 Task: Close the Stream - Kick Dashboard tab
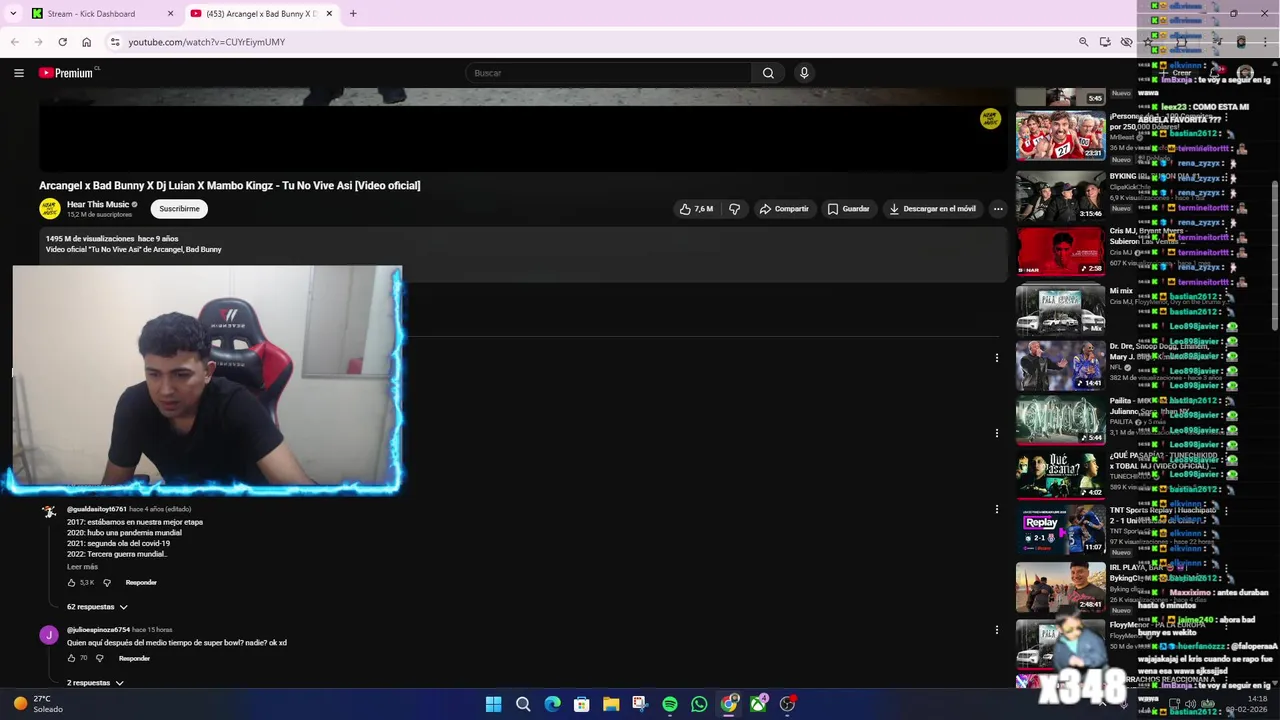[x=170, y=13]
